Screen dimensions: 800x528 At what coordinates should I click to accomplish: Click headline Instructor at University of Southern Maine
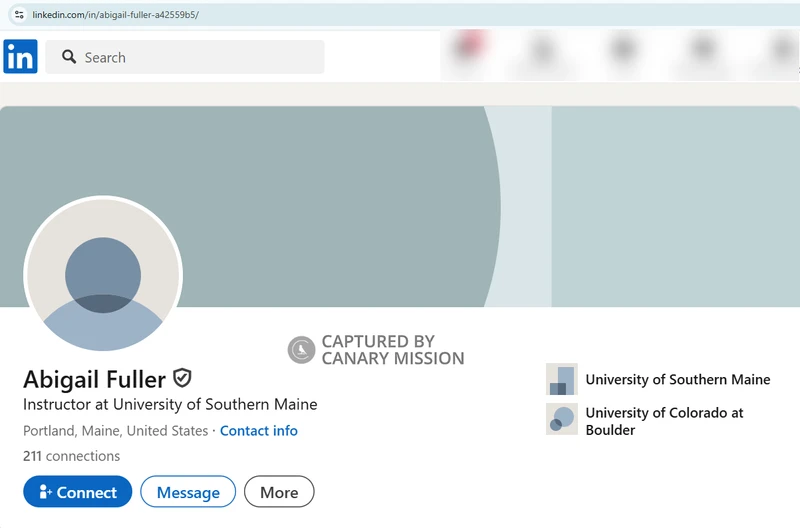pos(170,405)
